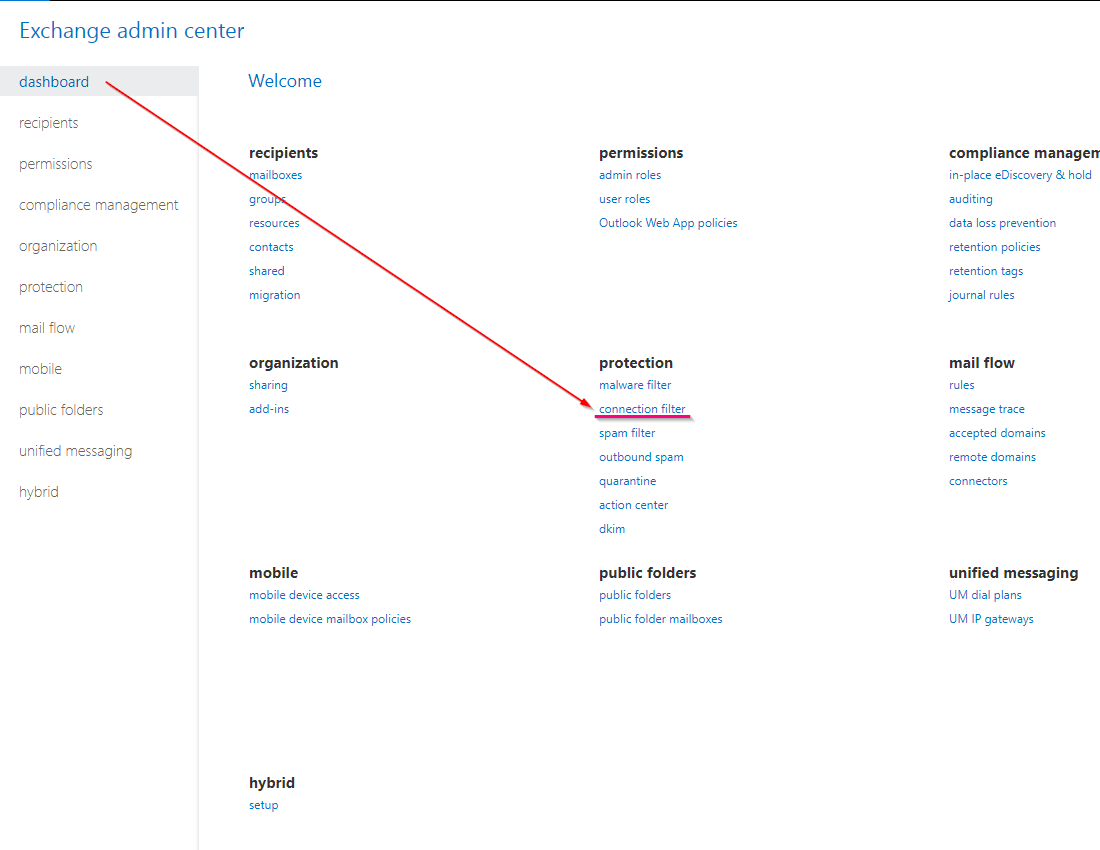Open Outlook Web App policies
1100x850 pixels.
pos(668,222)
